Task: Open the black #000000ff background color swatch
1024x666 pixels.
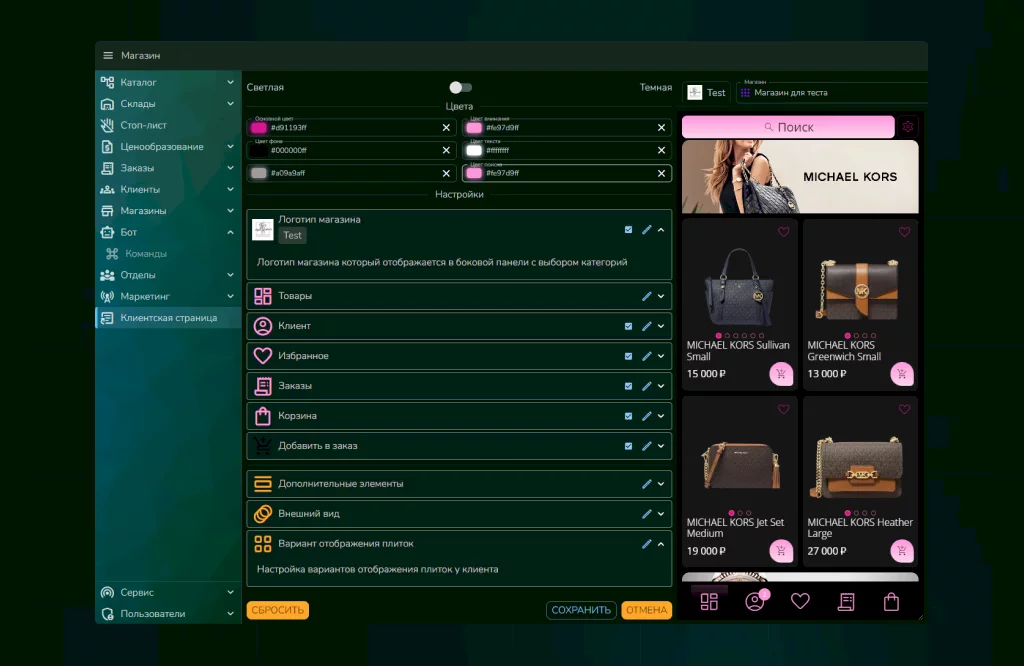Action: tap(259, 151)
